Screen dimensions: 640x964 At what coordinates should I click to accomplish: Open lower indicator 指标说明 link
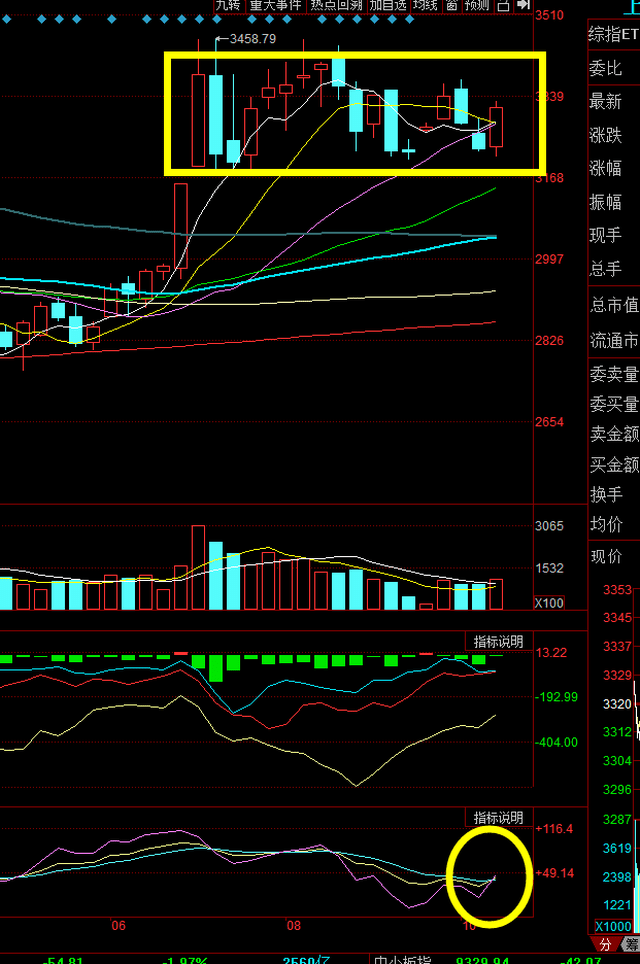pyautogui.click(x=498, y=817)
